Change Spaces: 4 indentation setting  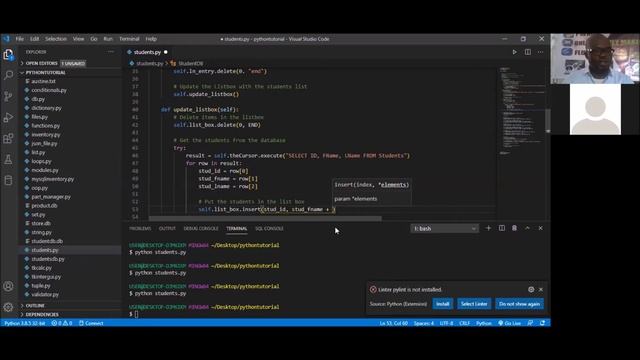[x=424, y=323]
